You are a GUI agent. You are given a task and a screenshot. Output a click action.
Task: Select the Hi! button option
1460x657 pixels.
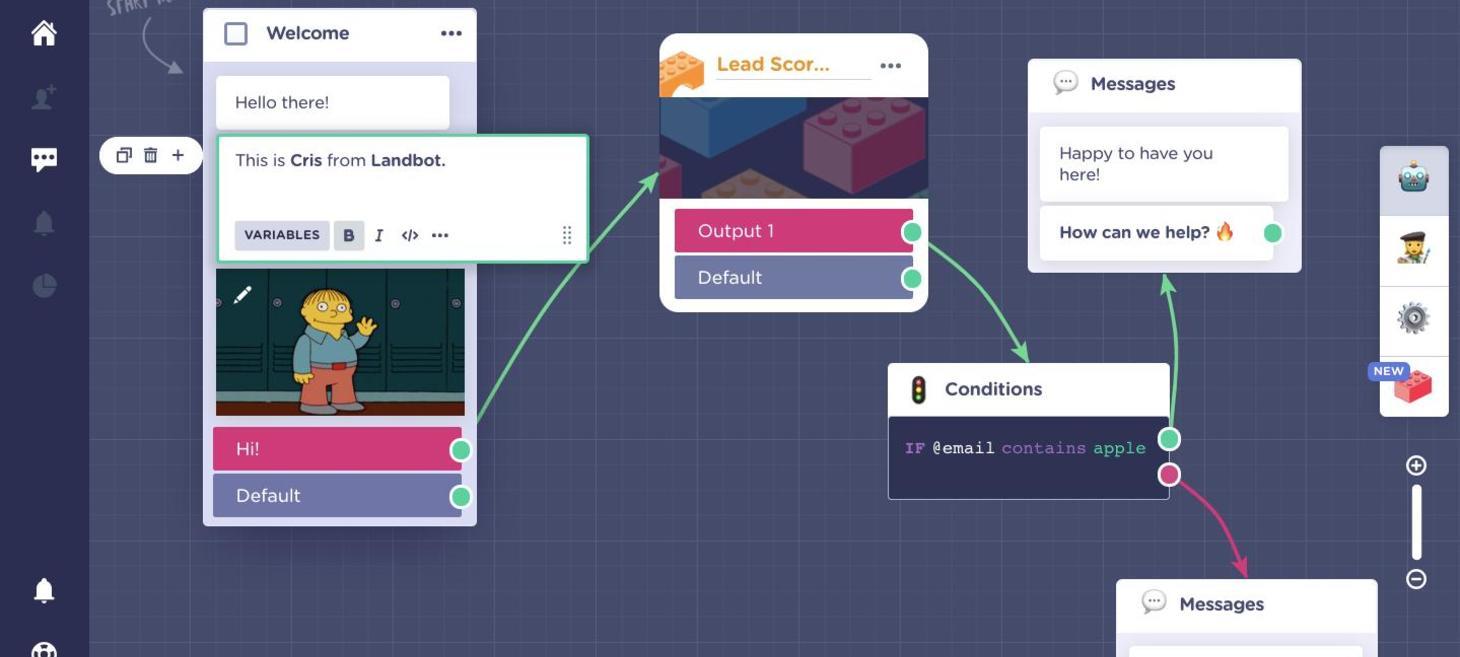pyautogui.click(x=337, y=449)
